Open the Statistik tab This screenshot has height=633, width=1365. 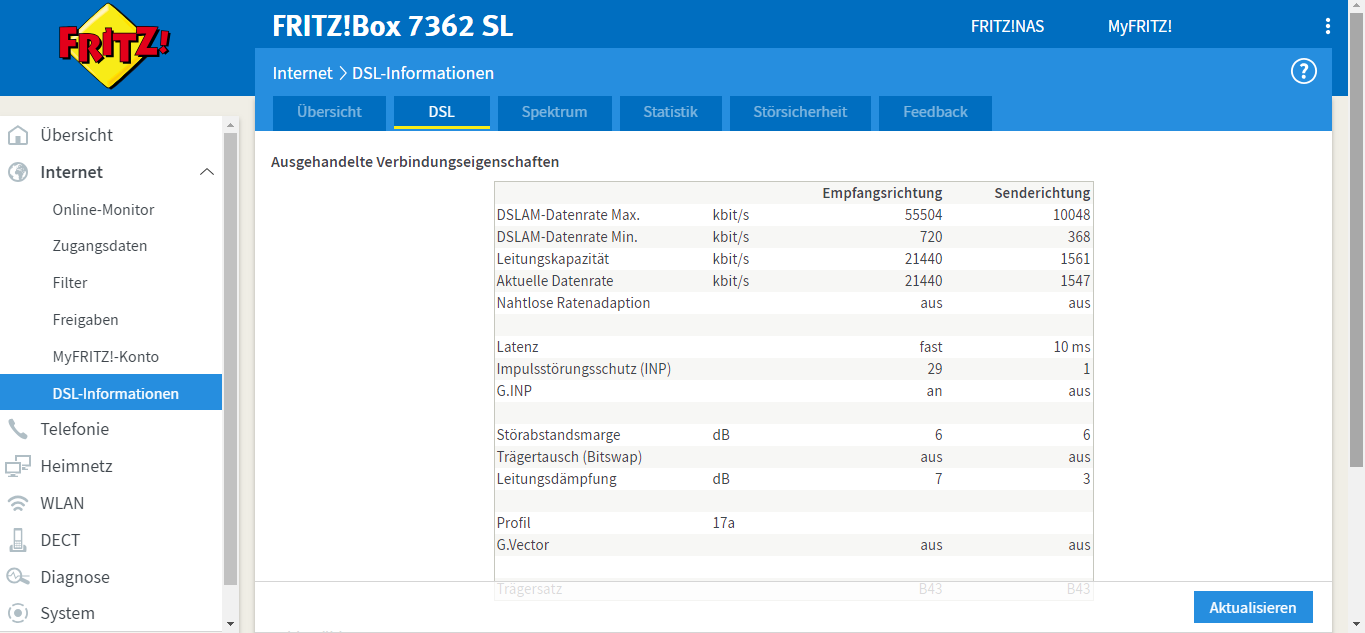coord(670,112)
